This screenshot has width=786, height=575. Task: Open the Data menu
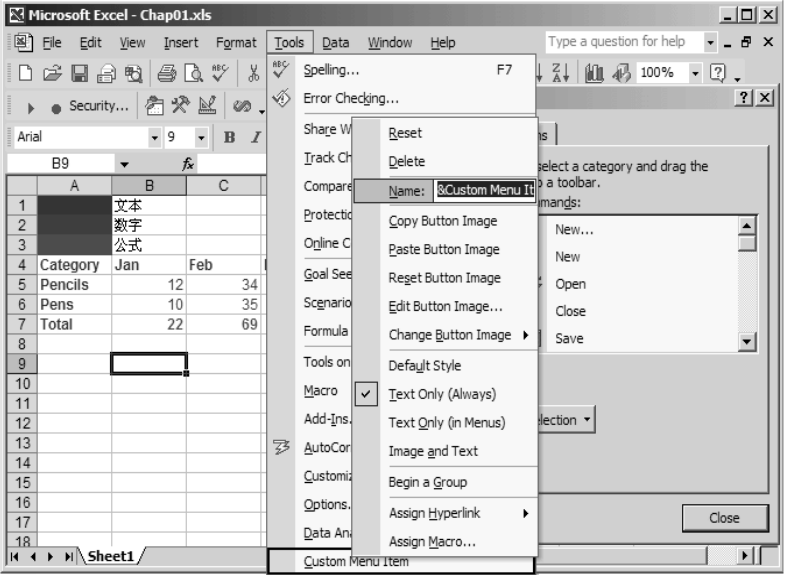pos(335,43)
